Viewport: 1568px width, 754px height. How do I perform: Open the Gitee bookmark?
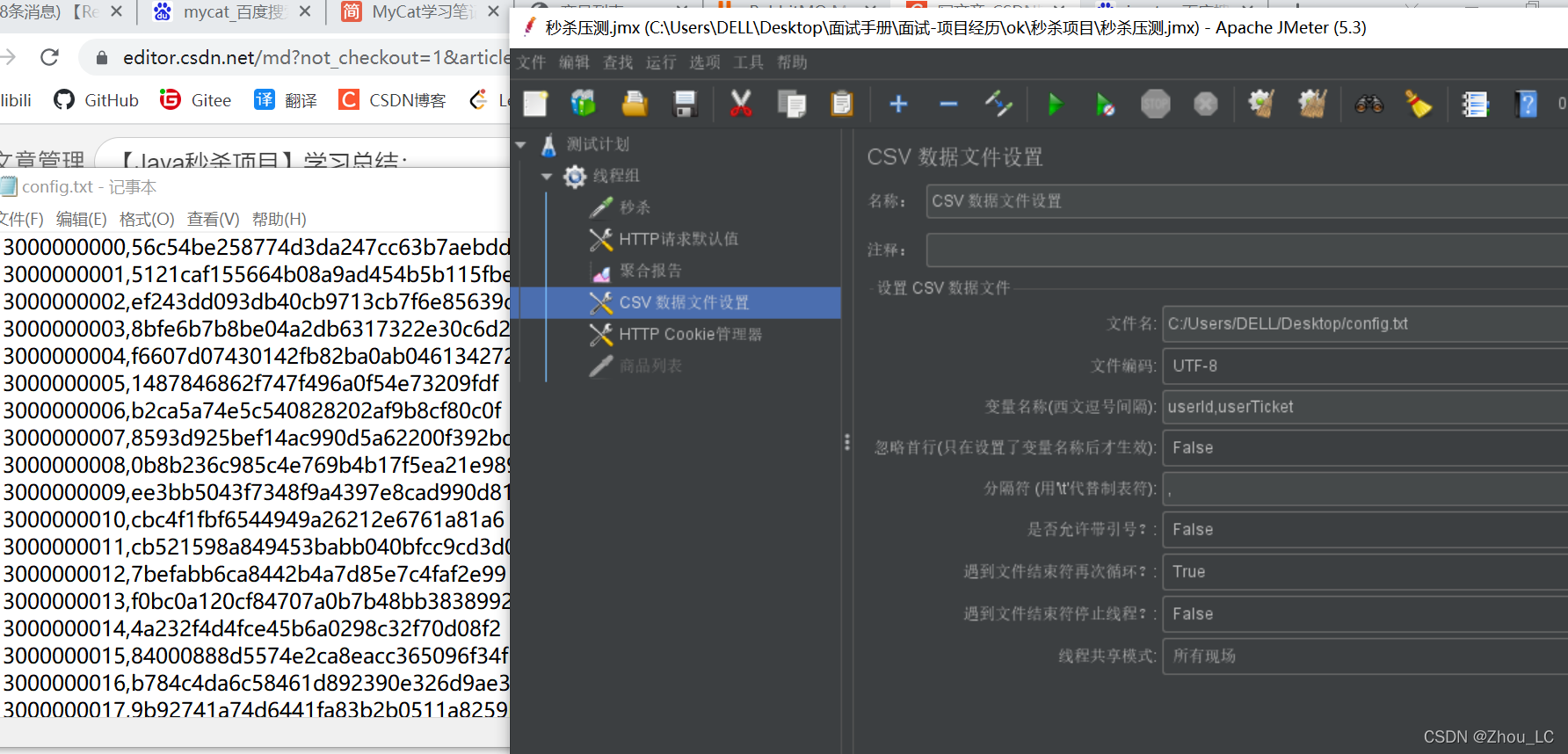196,100
